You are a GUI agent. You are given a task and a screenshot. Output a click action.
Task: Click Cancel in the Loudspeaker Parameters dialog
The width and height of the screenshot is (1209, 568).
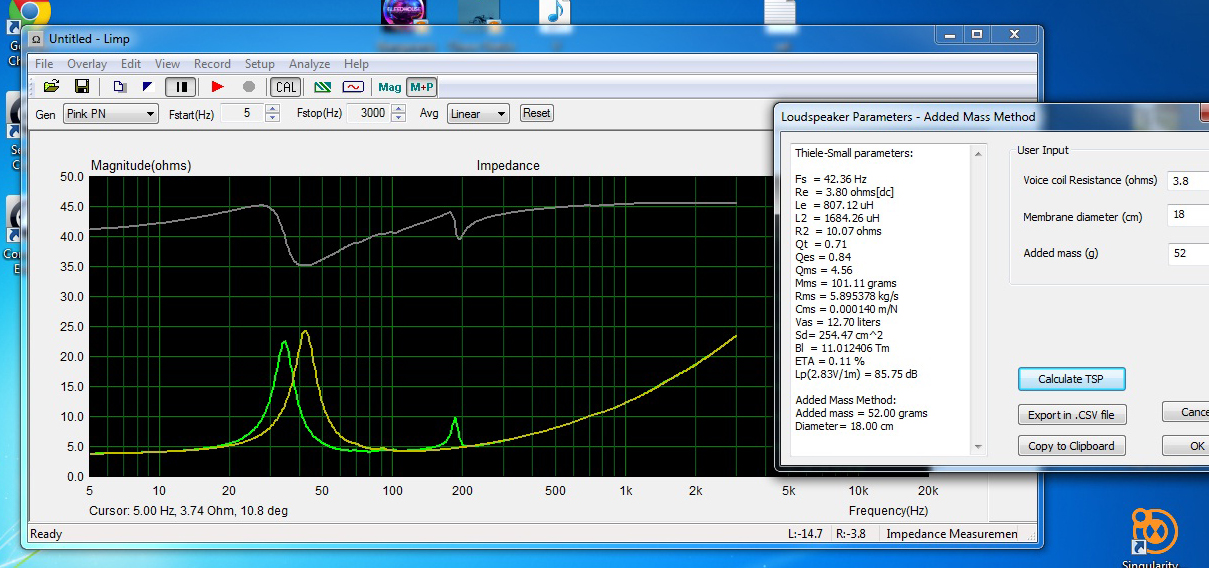click(x=1186, y=412)
